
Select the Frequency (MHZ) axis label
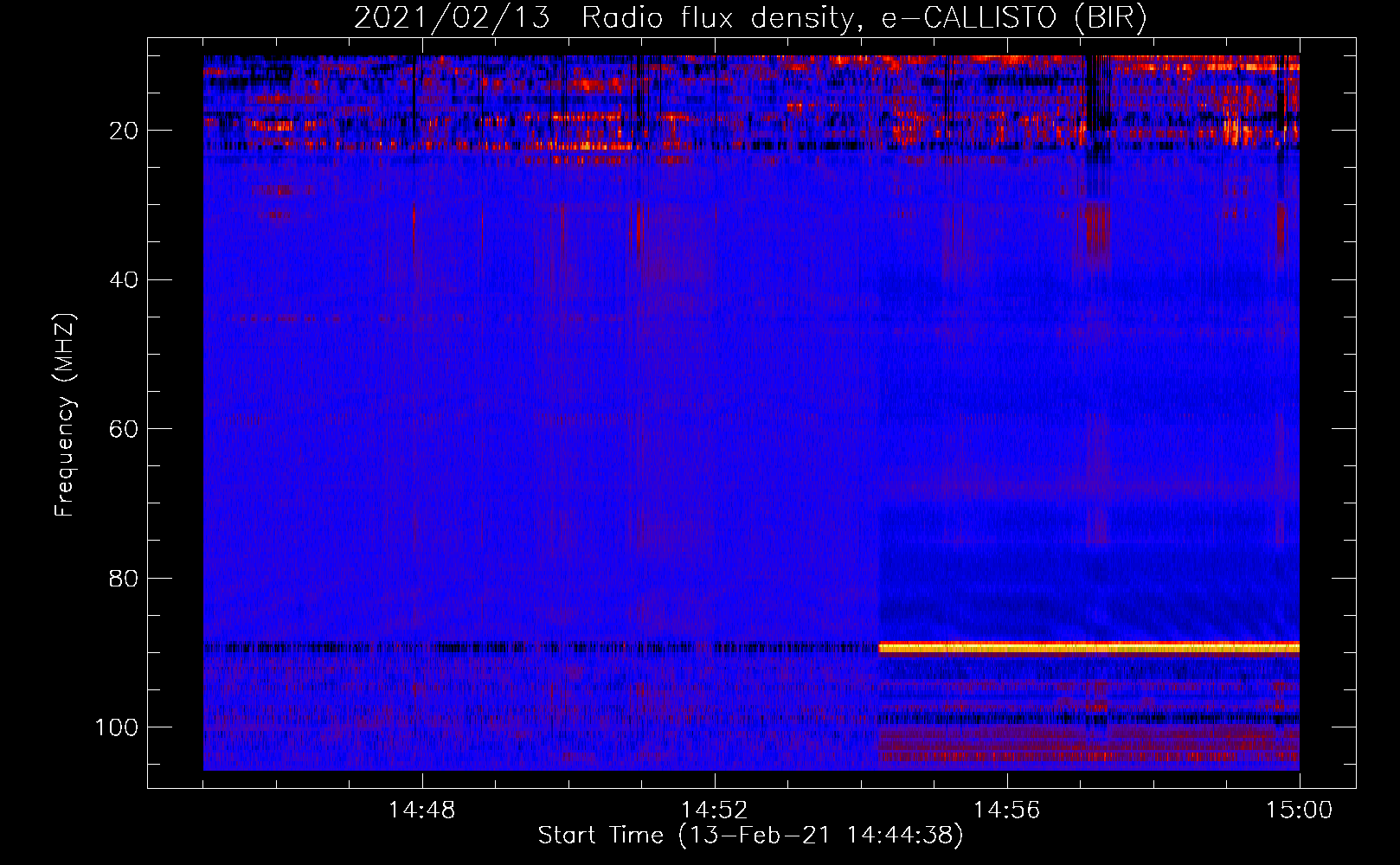65,414
